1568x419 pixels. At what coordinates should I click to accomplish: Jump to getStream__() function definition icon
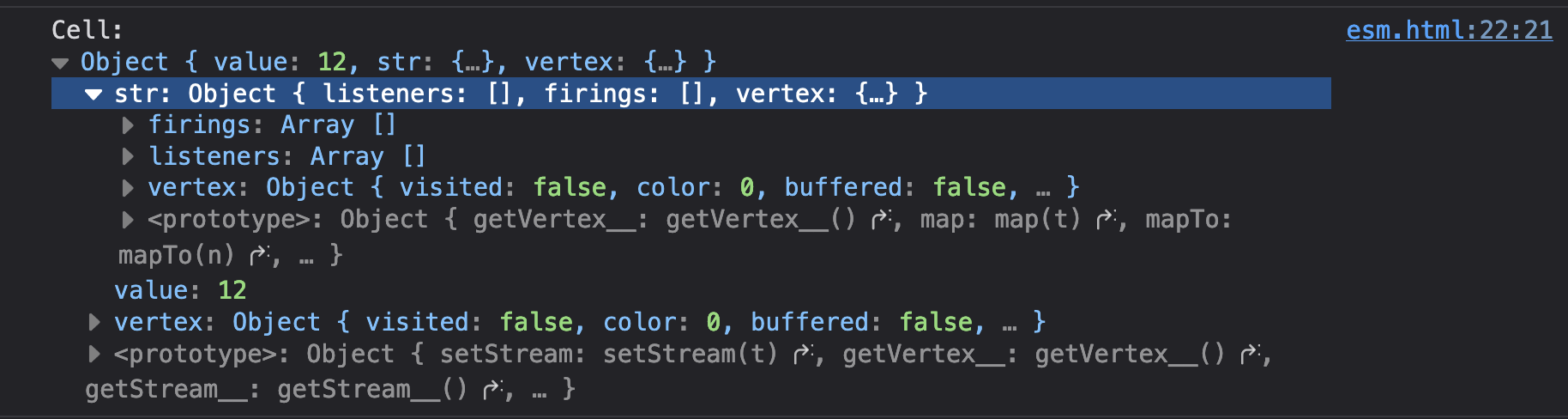click(494, 390)
